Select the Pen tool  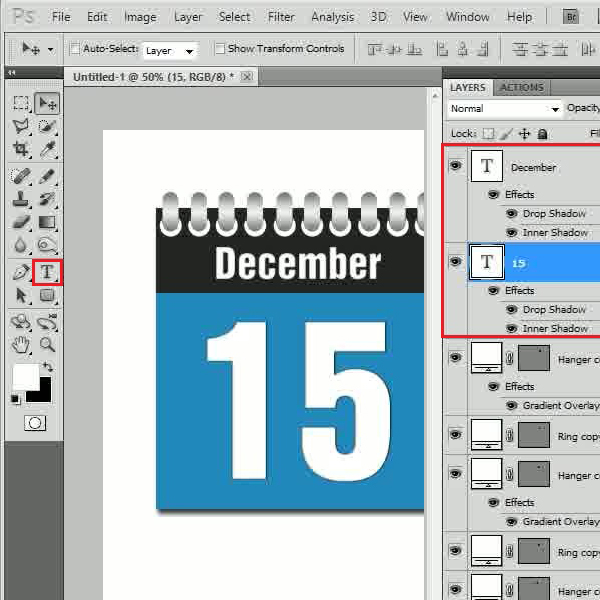21,272
